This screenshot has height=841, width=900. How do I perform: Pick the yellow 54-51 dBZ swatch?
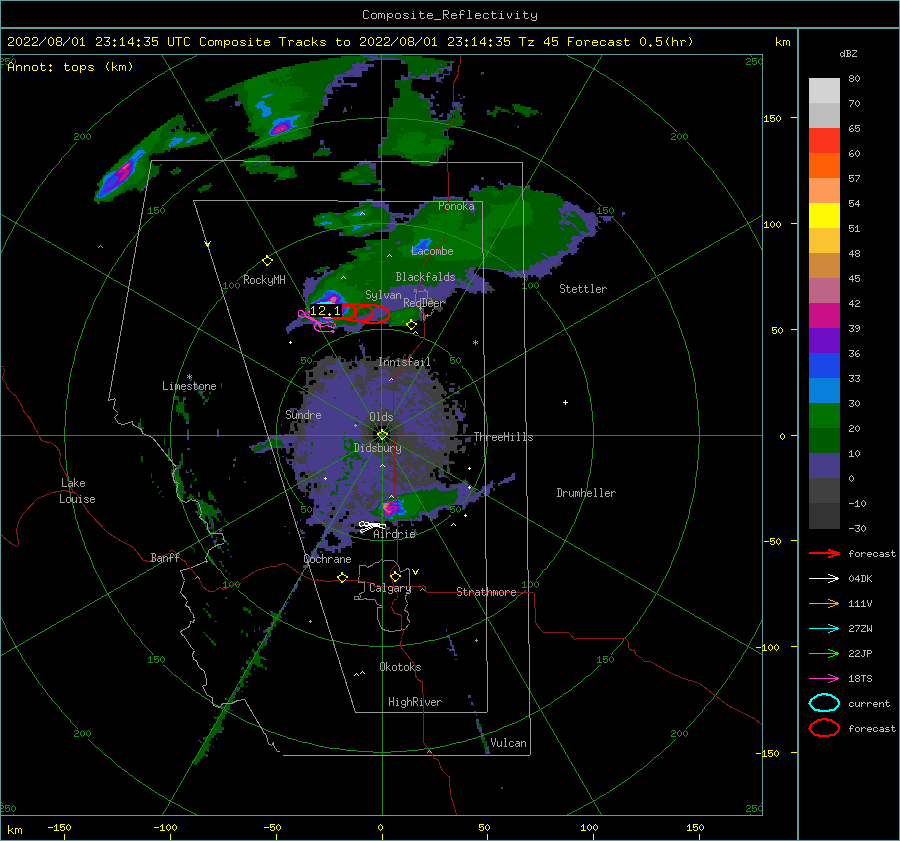pos(824,216)
